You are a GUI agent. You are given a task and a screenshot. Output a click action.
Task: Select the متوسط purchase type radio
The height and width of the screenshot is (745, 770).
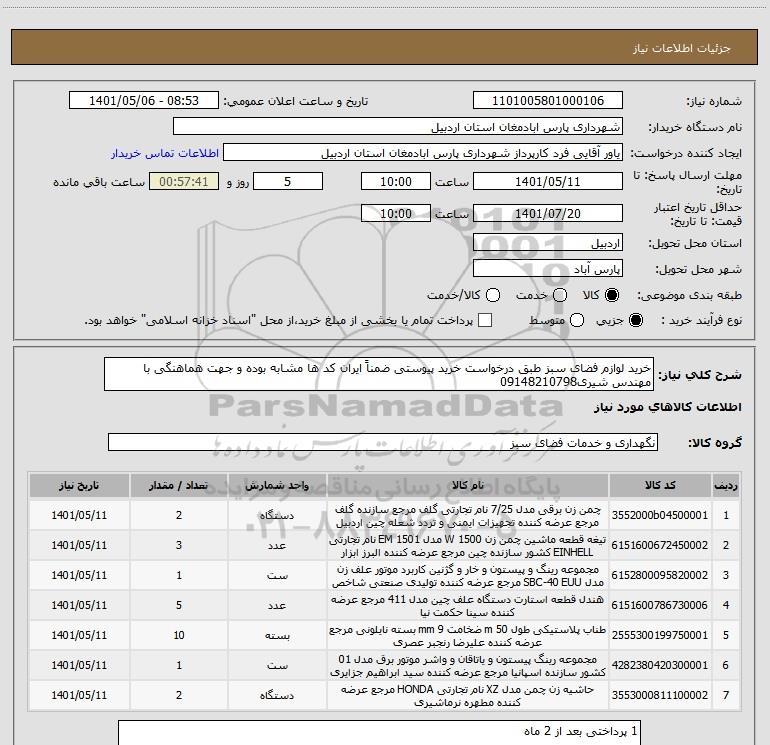point(577,321)
